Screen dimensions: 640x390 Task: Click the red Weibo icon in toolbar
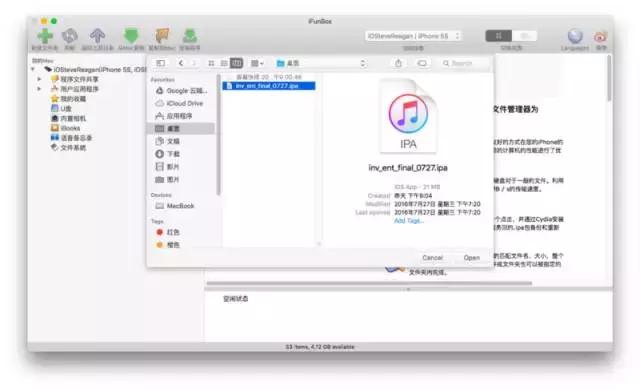point(600,37)
